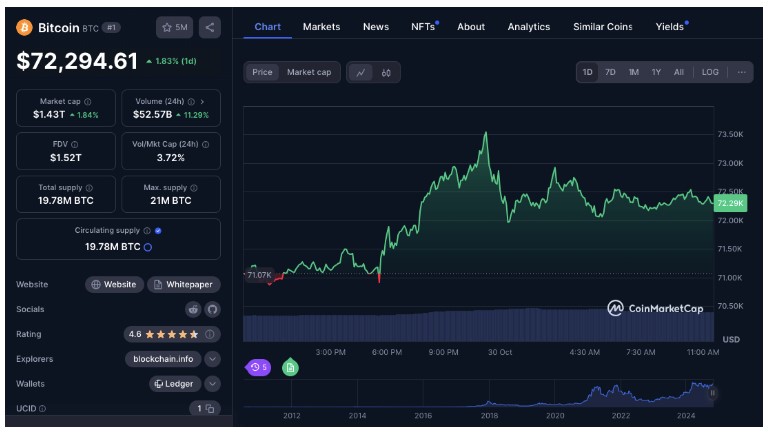Click the $1.52T FDV value
The width and height of the screenshot is (768, 433).
66,158
